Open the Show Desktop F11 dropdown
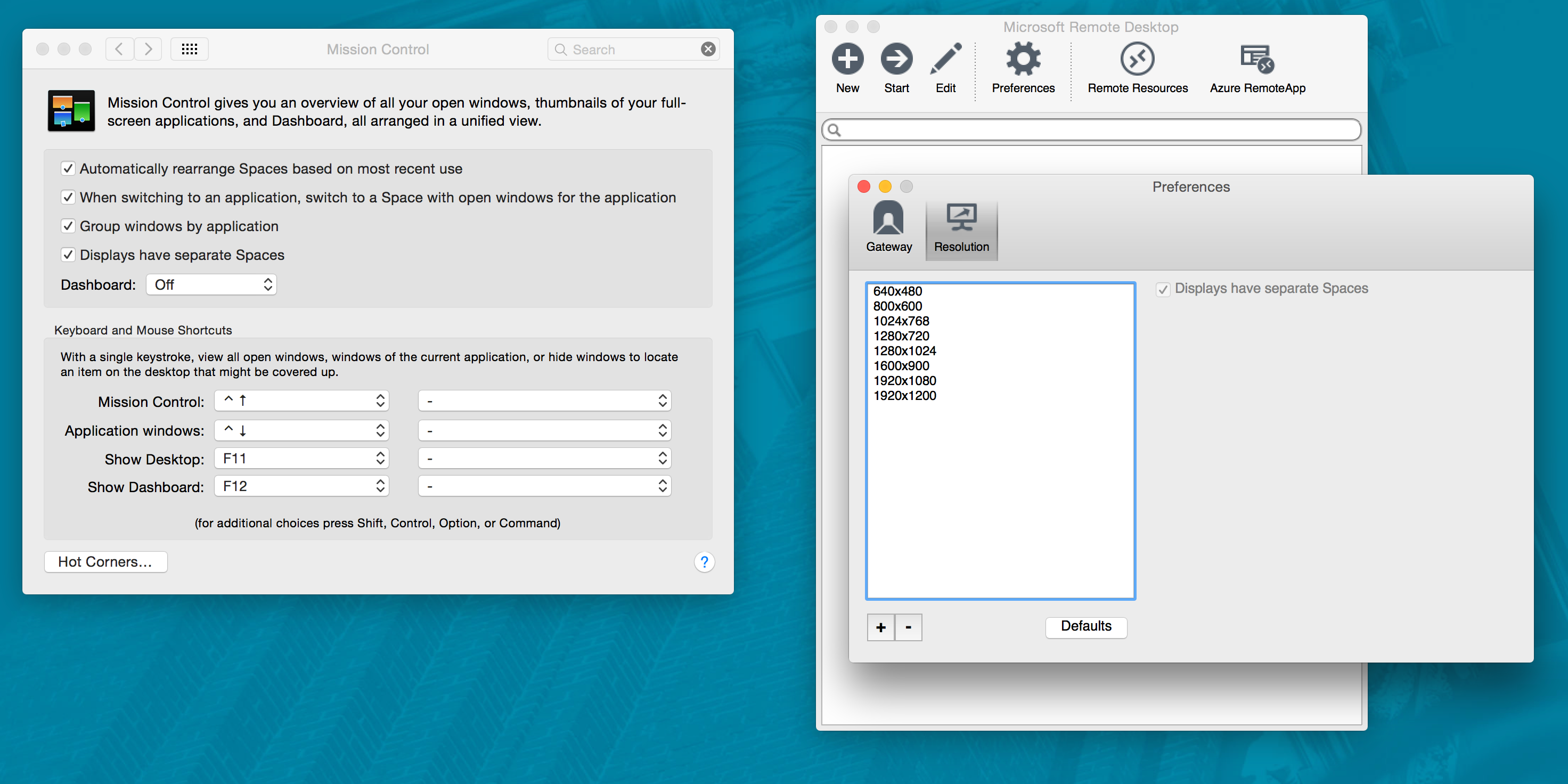 [301, 459]
